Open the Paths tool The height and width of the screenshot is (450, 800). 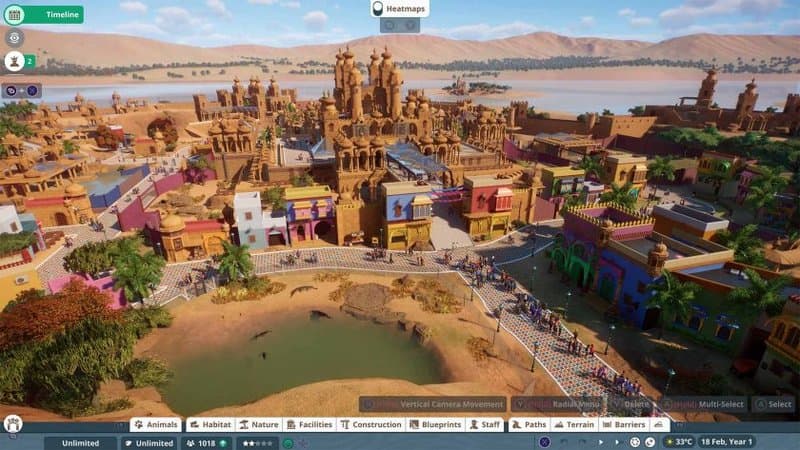pyautogui.click(x=529, y=424)
